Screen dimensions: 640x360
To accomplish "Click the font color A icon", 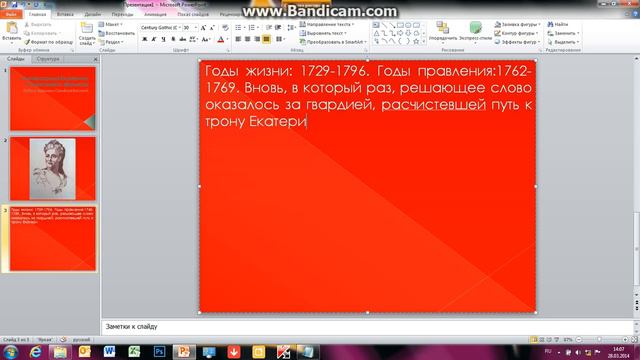I will (x=221, y=39).
